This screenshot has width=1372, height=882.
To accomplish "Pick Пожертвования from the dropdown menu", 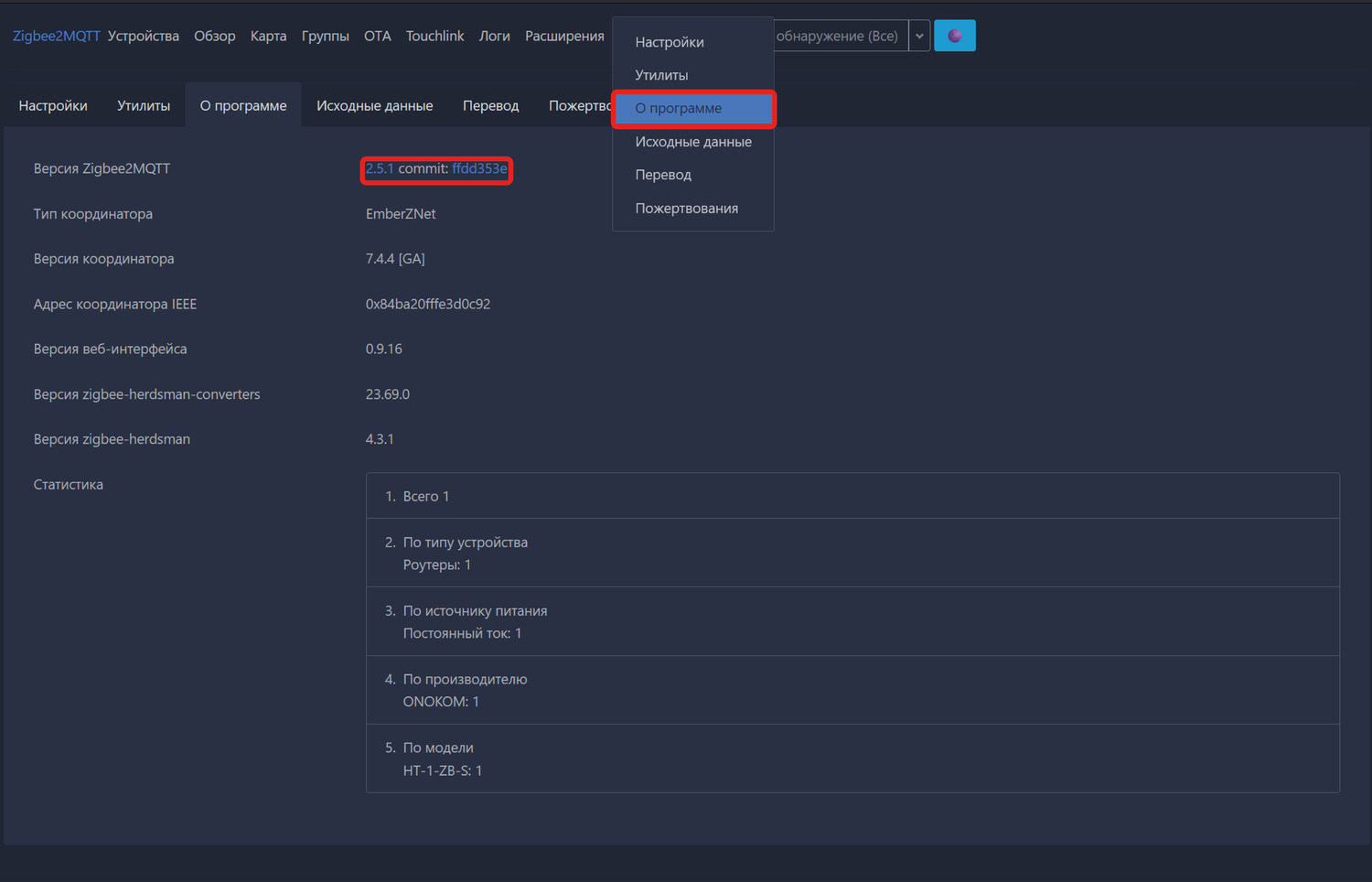I will click(x=686, y=208).
